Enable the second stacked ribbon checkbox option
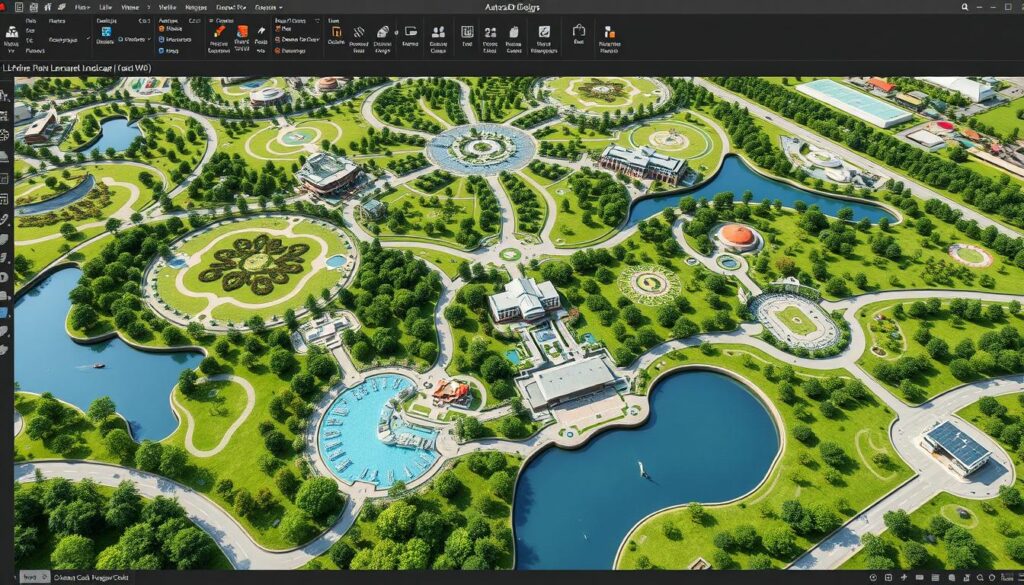The width and height of the screenshot is (1024, 585). coord(160,51)
